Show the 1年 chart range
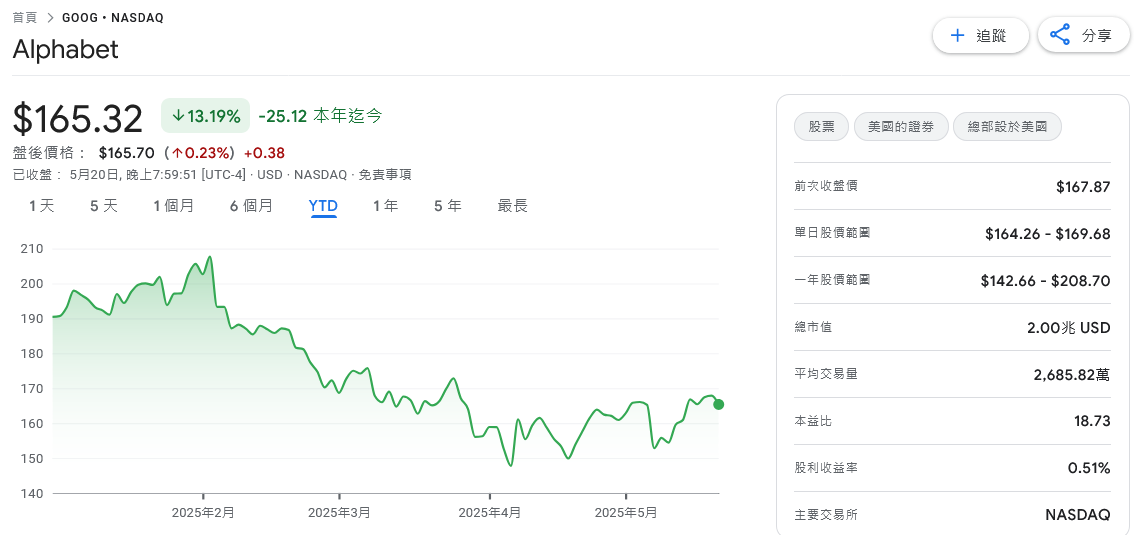The width and height of the screenshot is (1134, 535). point(385,206)
